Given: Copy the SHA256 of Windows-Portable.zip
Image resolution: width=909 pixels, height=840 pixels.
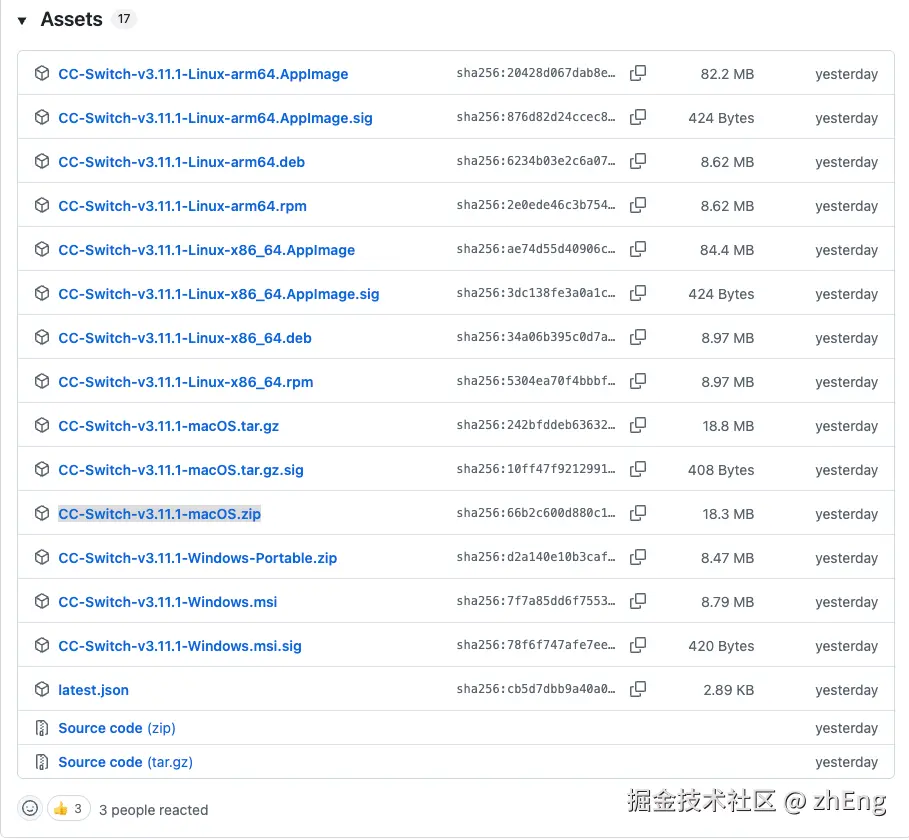Looking at the screenshot, I should pos(638,557).
